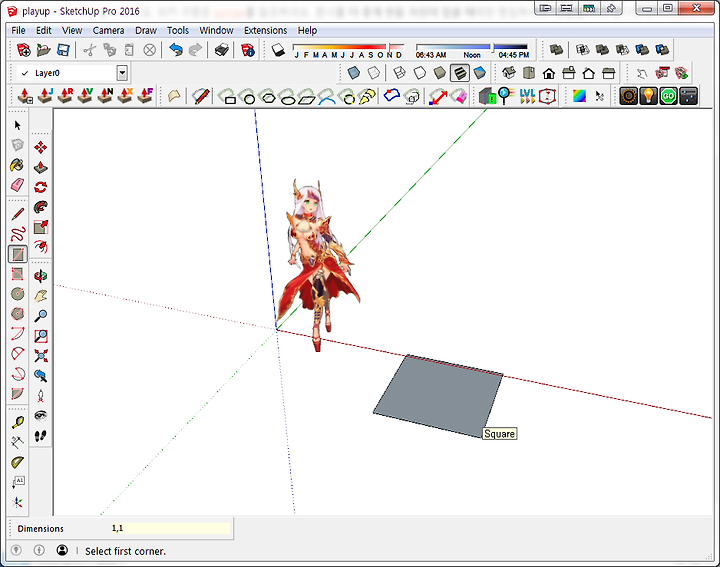Select the Look Around eye tool

pos(40,415)
